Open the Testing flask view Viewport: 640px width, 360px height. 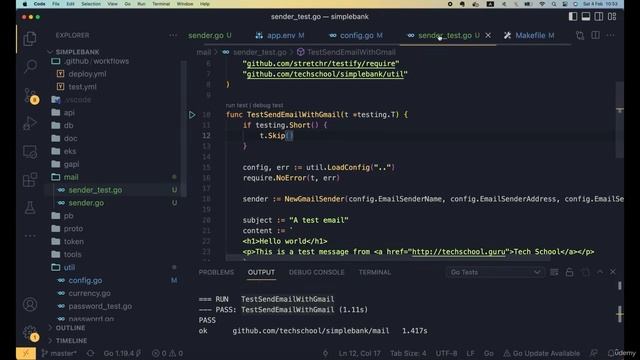click(x=30, y=208)
